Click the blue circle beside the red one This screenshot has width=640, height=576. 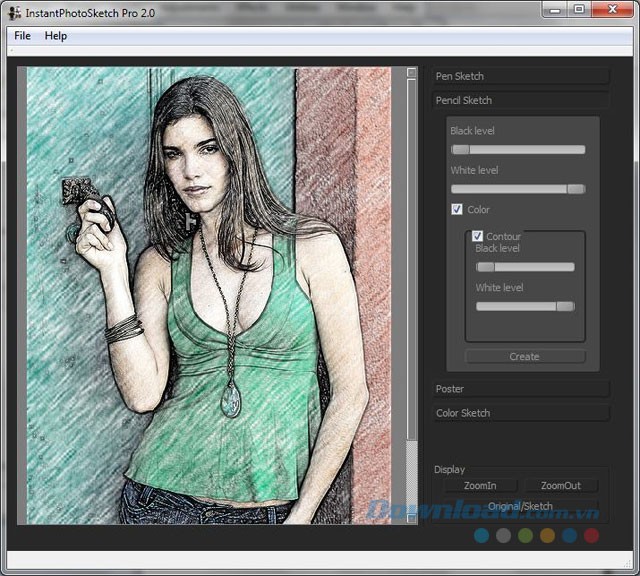pos(569,536)
